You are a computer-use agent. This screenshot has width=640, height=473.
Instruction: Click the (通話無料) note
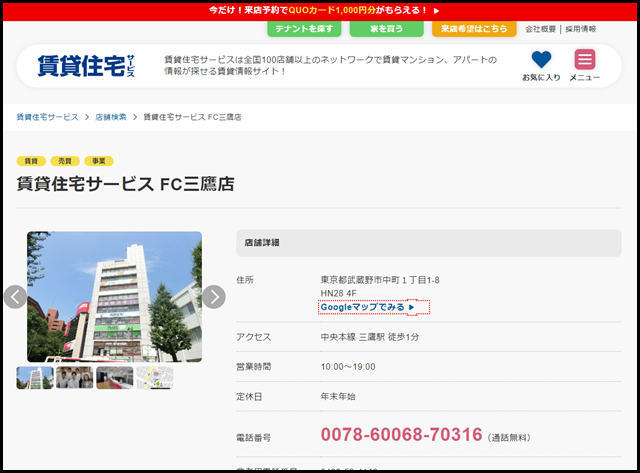coord(509,438)
